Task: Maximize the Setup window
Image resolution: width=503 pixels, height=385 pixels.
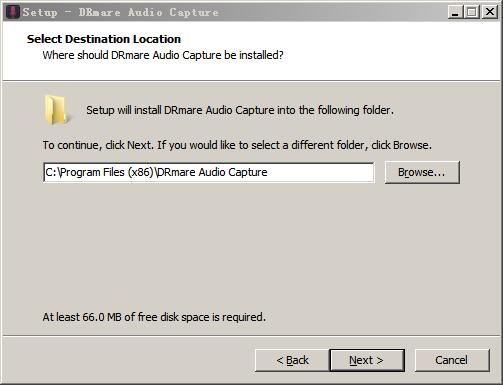Action: coord(472,12)
